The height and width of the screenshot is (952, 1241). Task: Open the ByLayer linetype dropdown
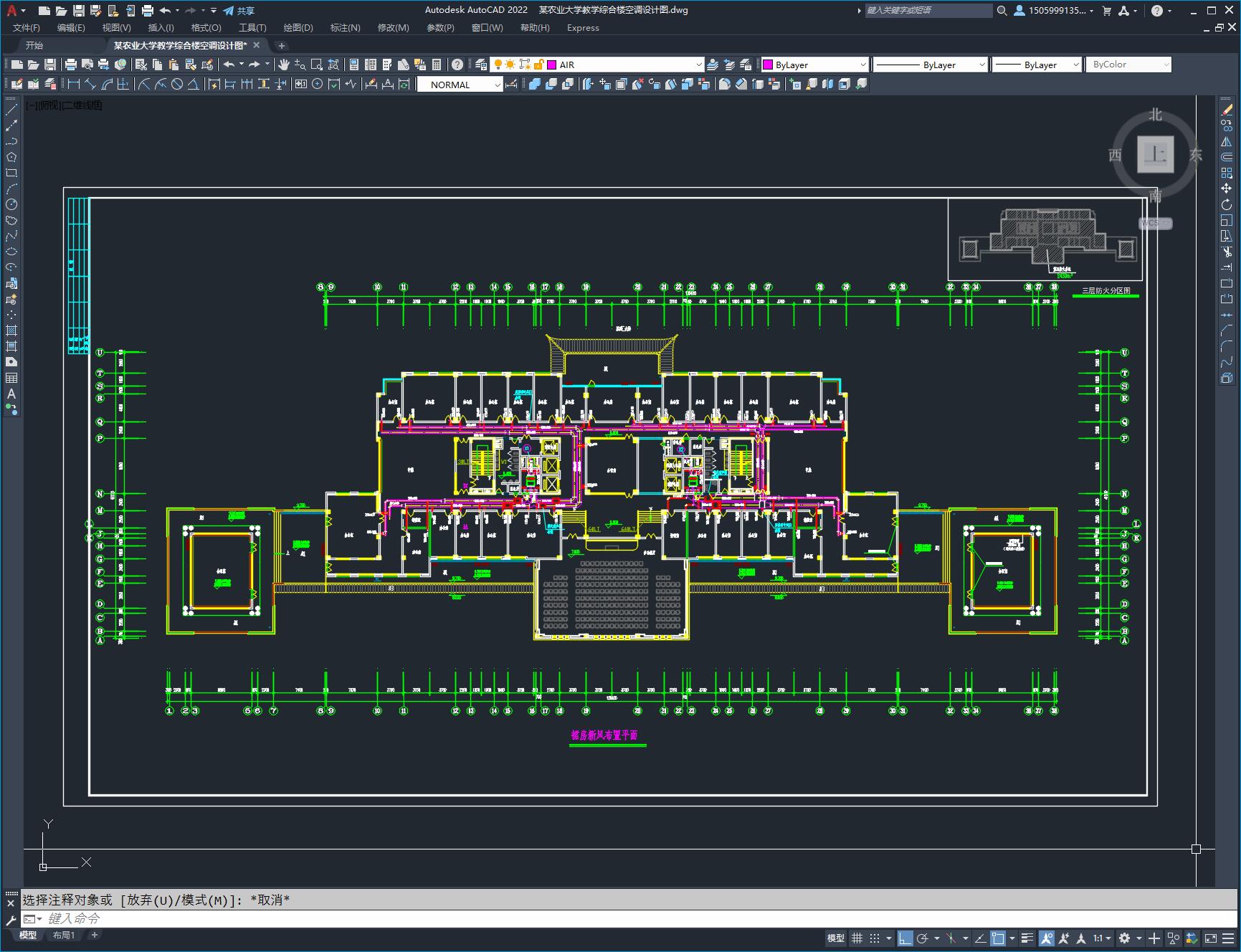(x=931, y=65)
